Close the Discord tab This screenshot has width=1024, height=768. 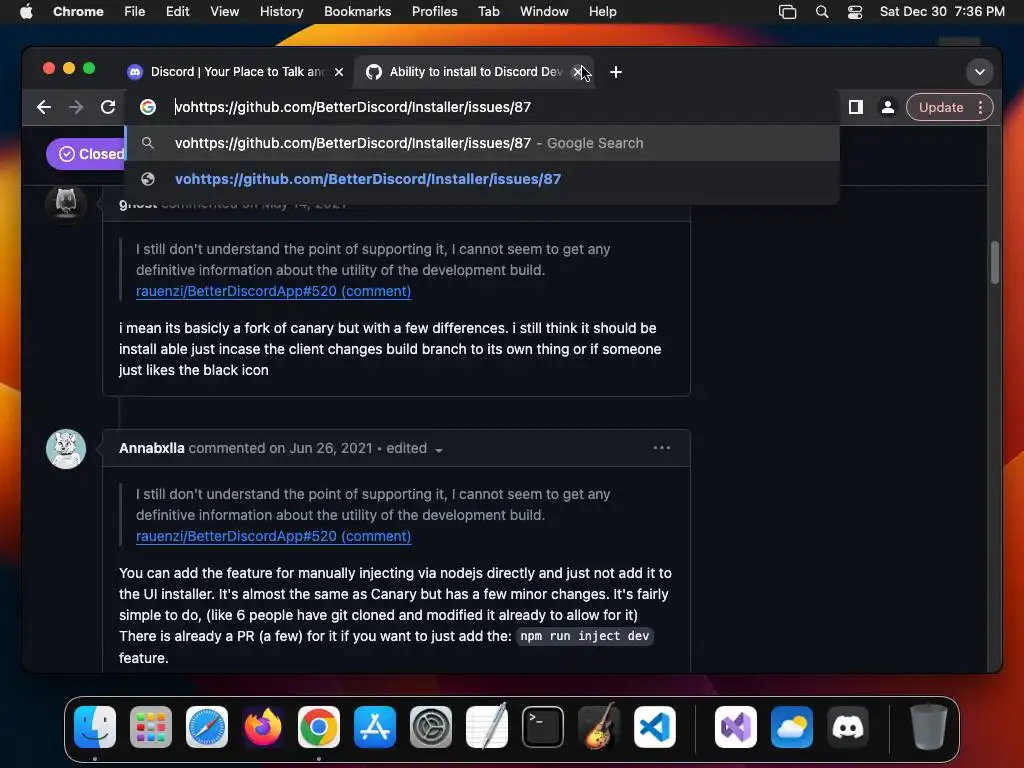(339, 72)
